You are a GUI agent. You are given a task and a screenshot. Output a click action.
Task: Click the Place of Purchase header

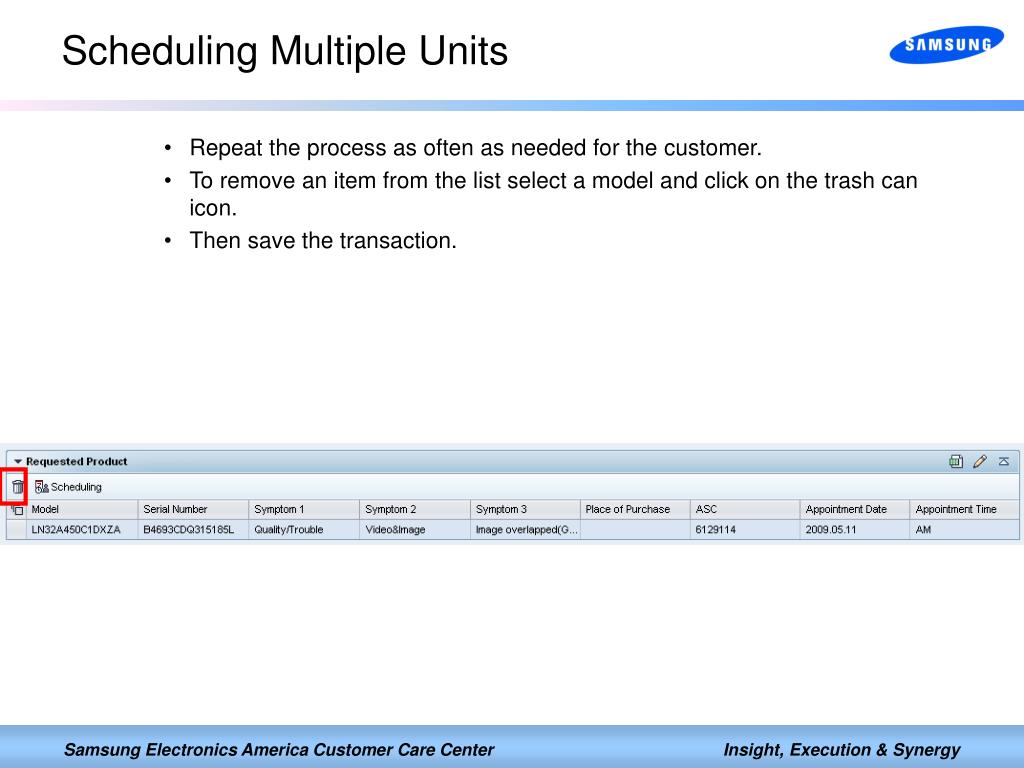635,509
